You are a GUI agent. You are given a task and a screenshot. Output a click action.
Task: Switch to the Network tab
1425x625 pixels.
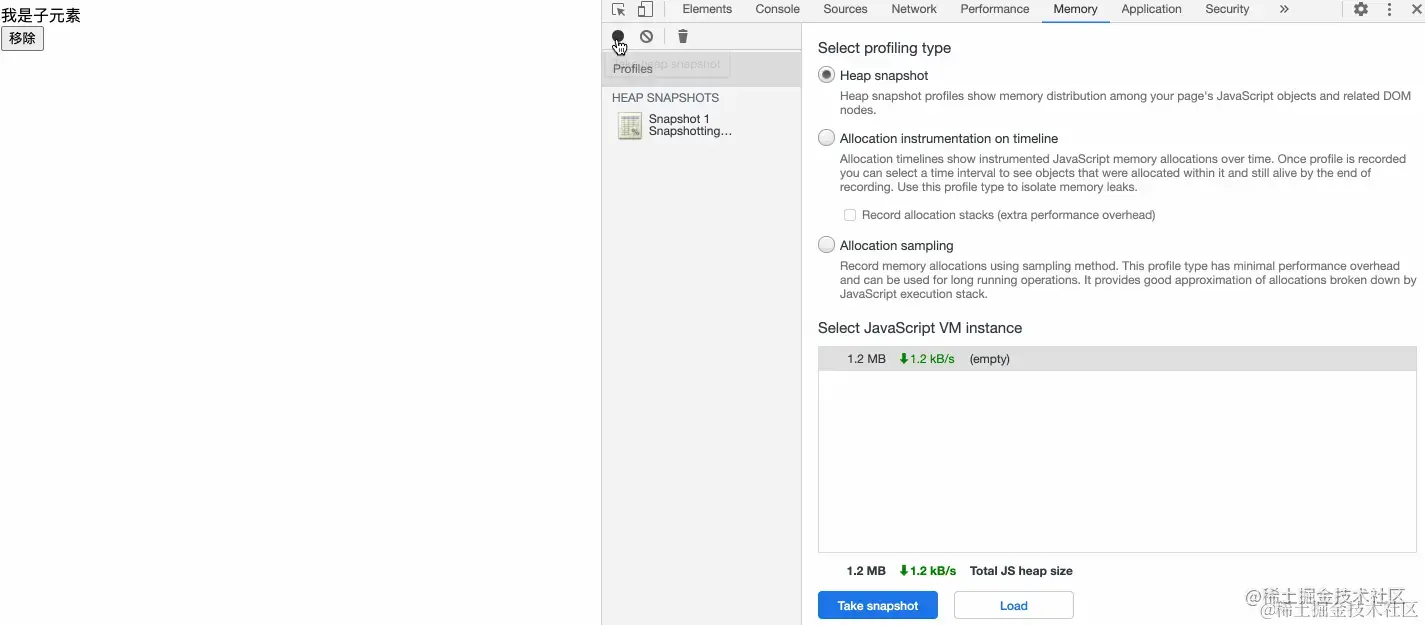click(x=914, y=9)
